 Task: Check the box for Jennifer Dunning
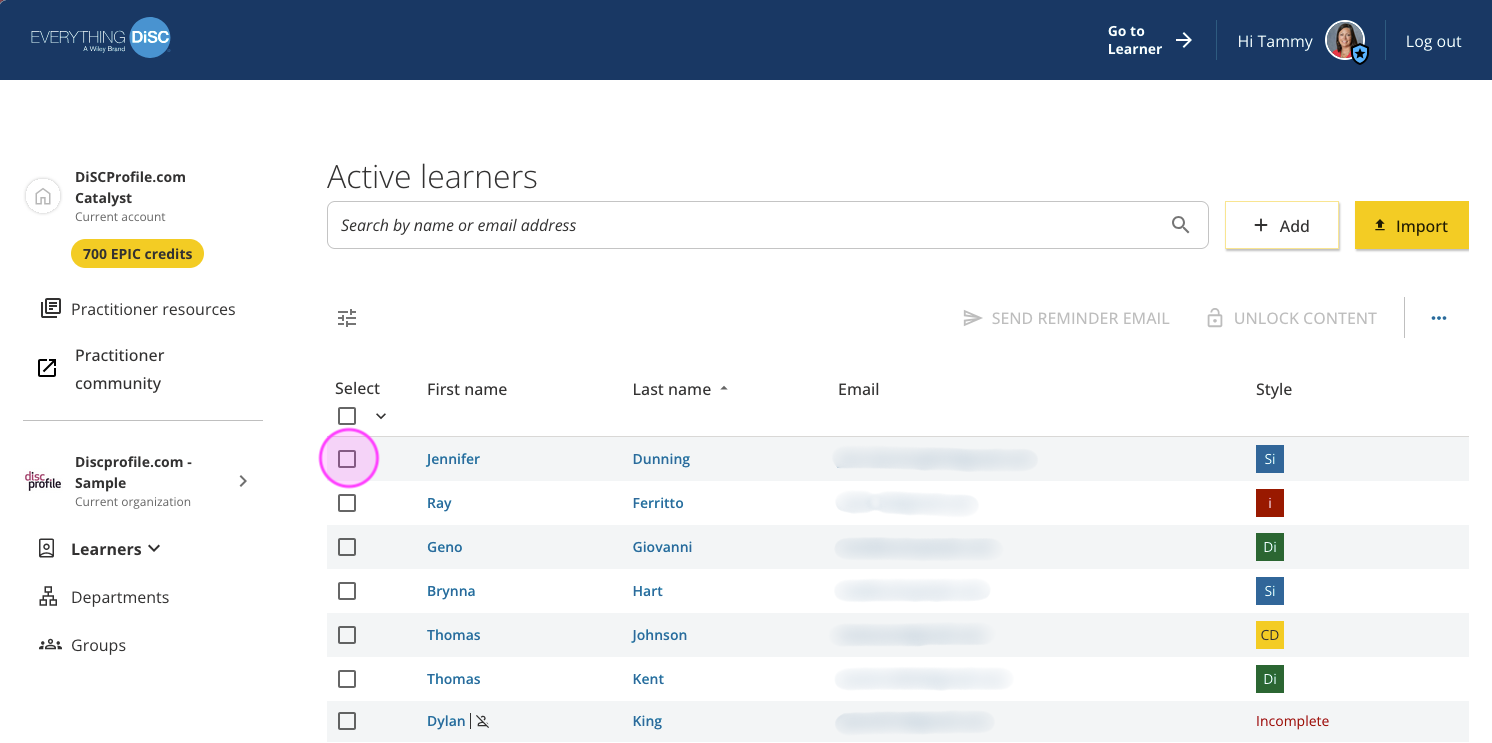click(x=347, y=459)
